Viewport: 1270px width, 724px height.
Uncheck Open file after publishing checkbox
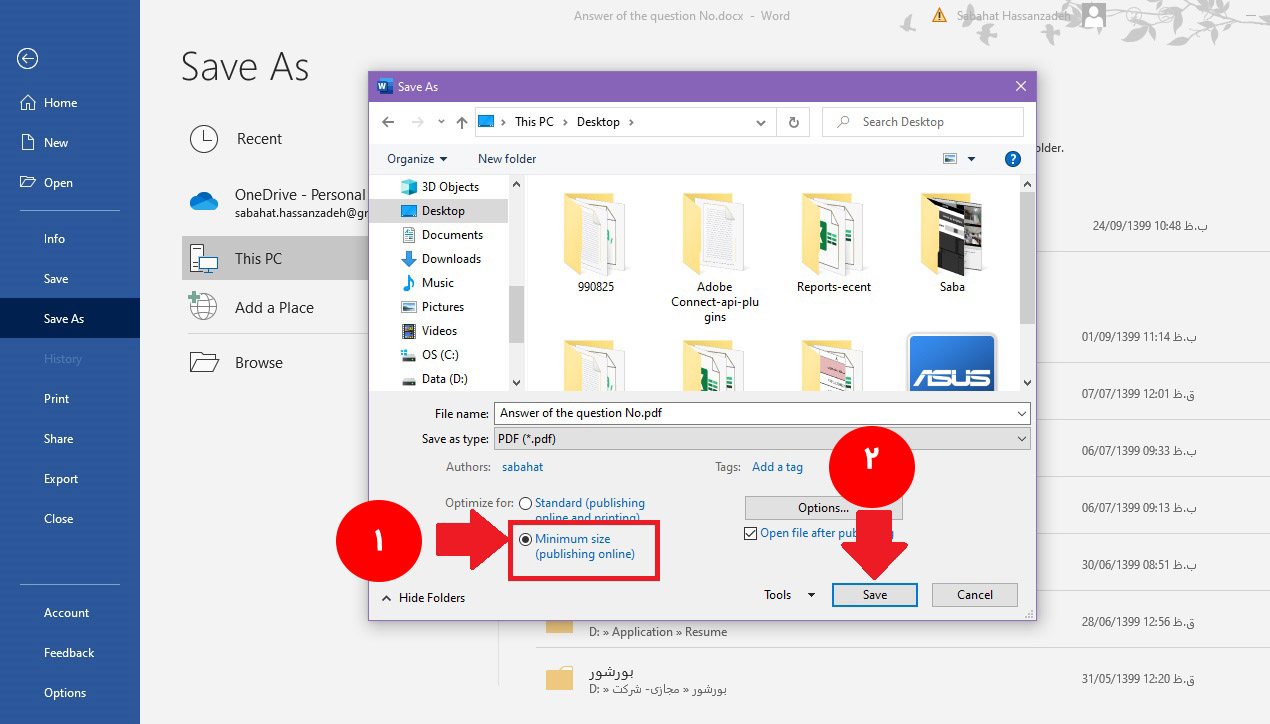pos(751,534)
